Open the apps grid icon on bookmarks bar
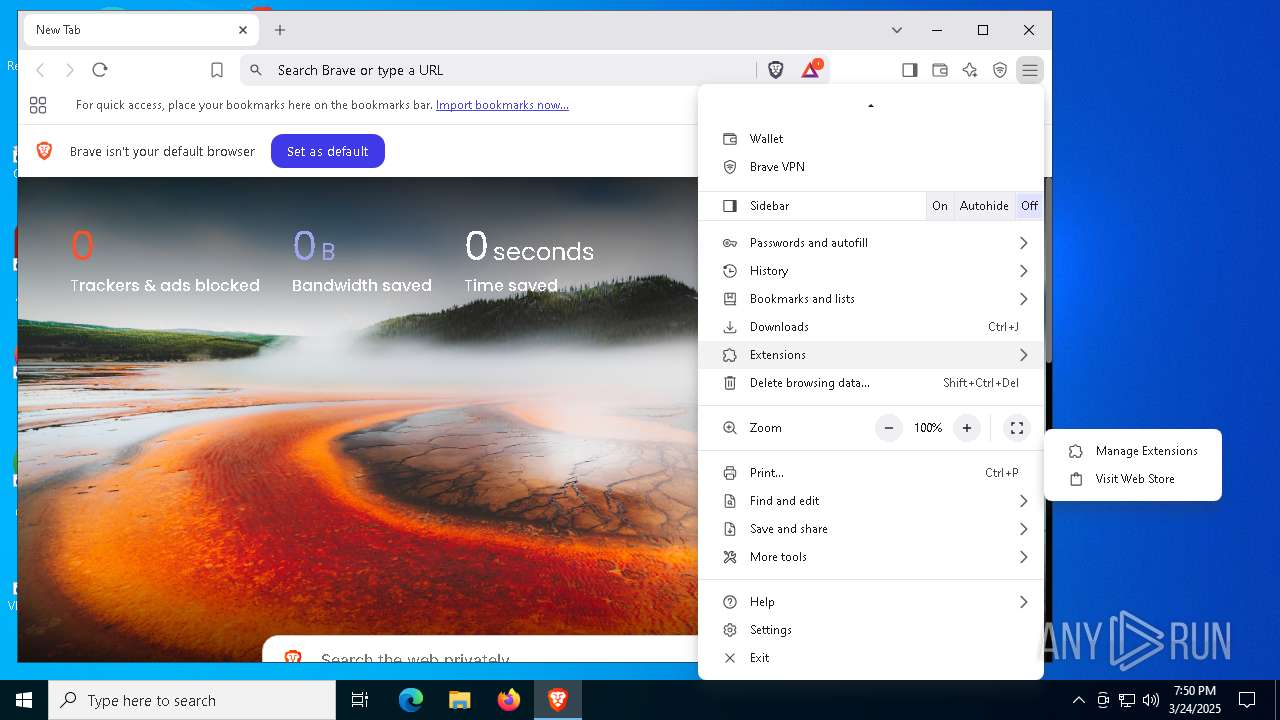Viewport: 1280px width, 720px height. pyautogui.click(x=38, y=105)
